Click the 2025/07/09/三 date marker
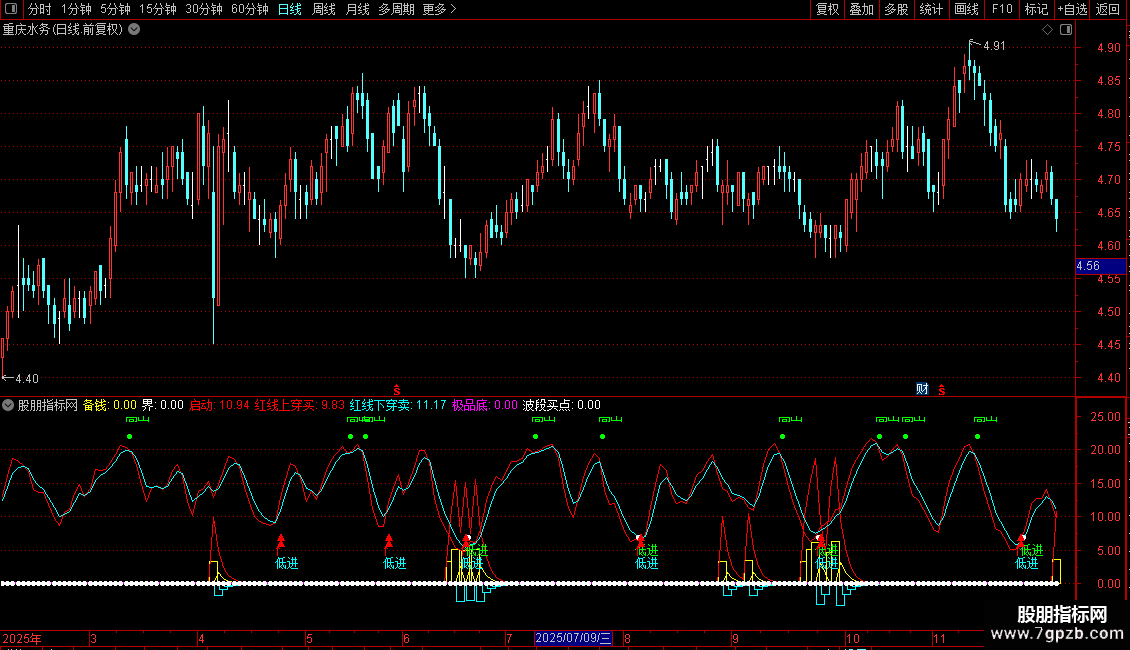1130x650 pixels. 573,638
